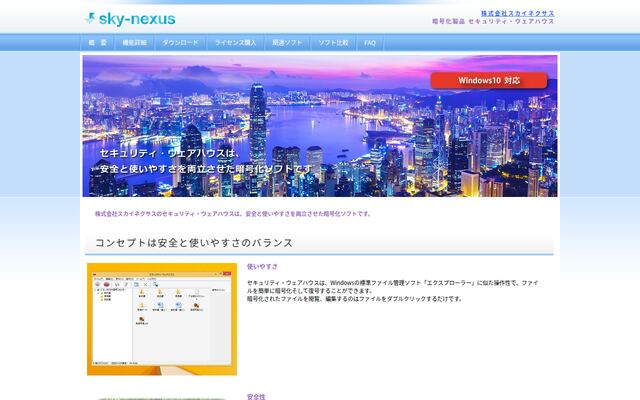Click the Hong Kong skyline banner image
This screenshot has height=400, width=640.
320,126
